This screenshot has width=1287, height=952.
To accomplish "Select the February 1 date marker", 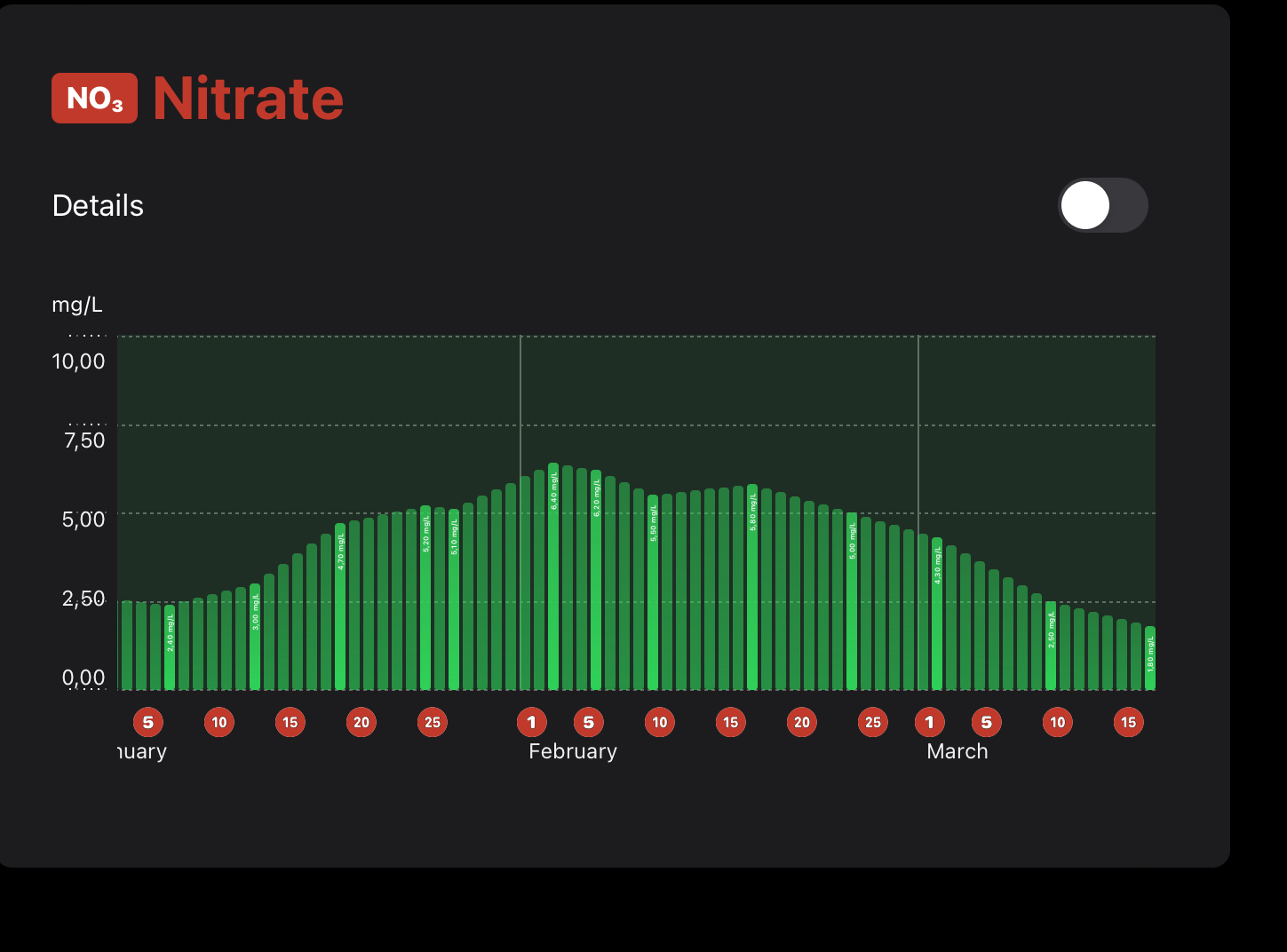I will 532,722.
